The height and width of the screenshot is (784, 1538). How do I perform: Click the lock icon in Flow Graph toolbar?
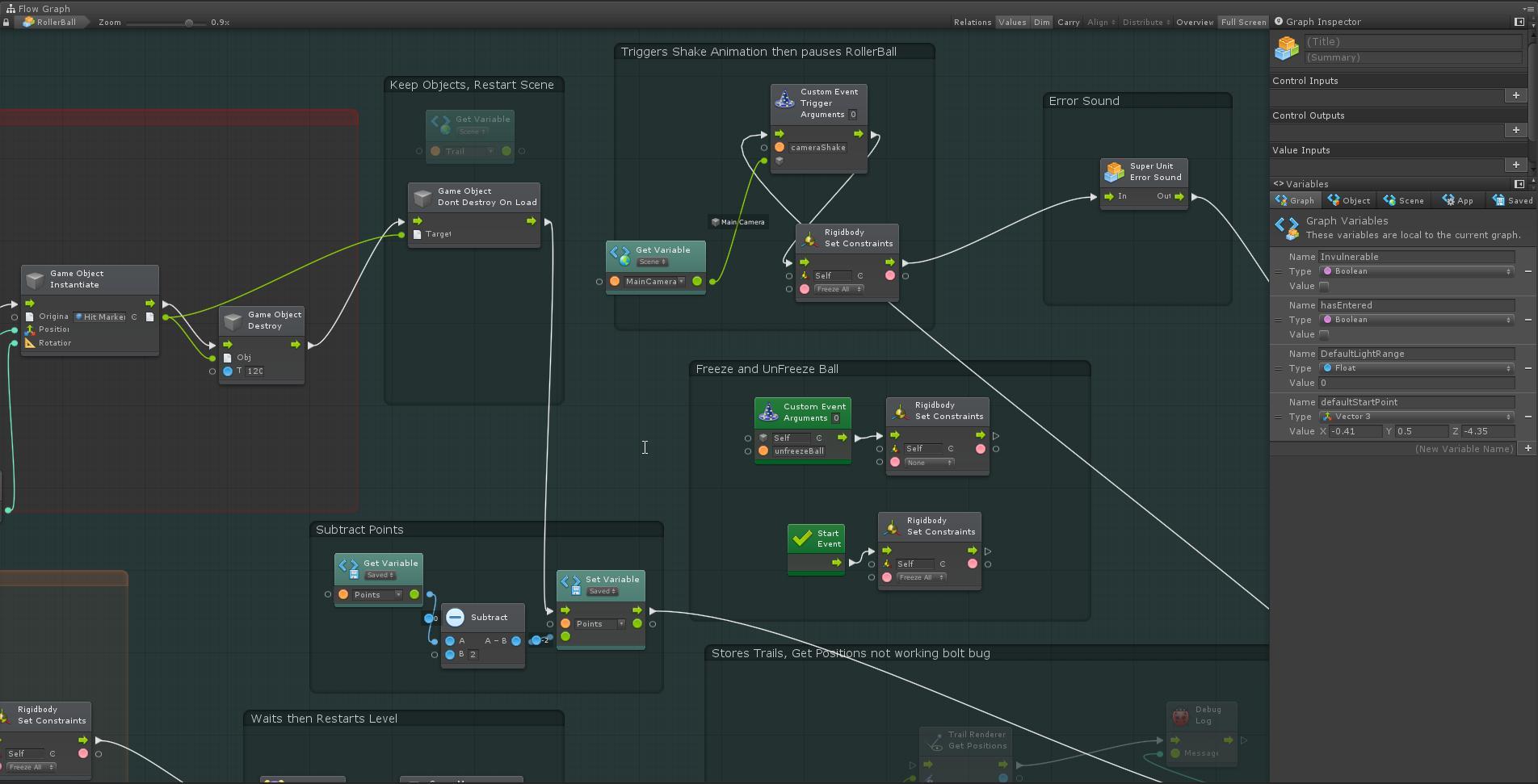(6, 23)
